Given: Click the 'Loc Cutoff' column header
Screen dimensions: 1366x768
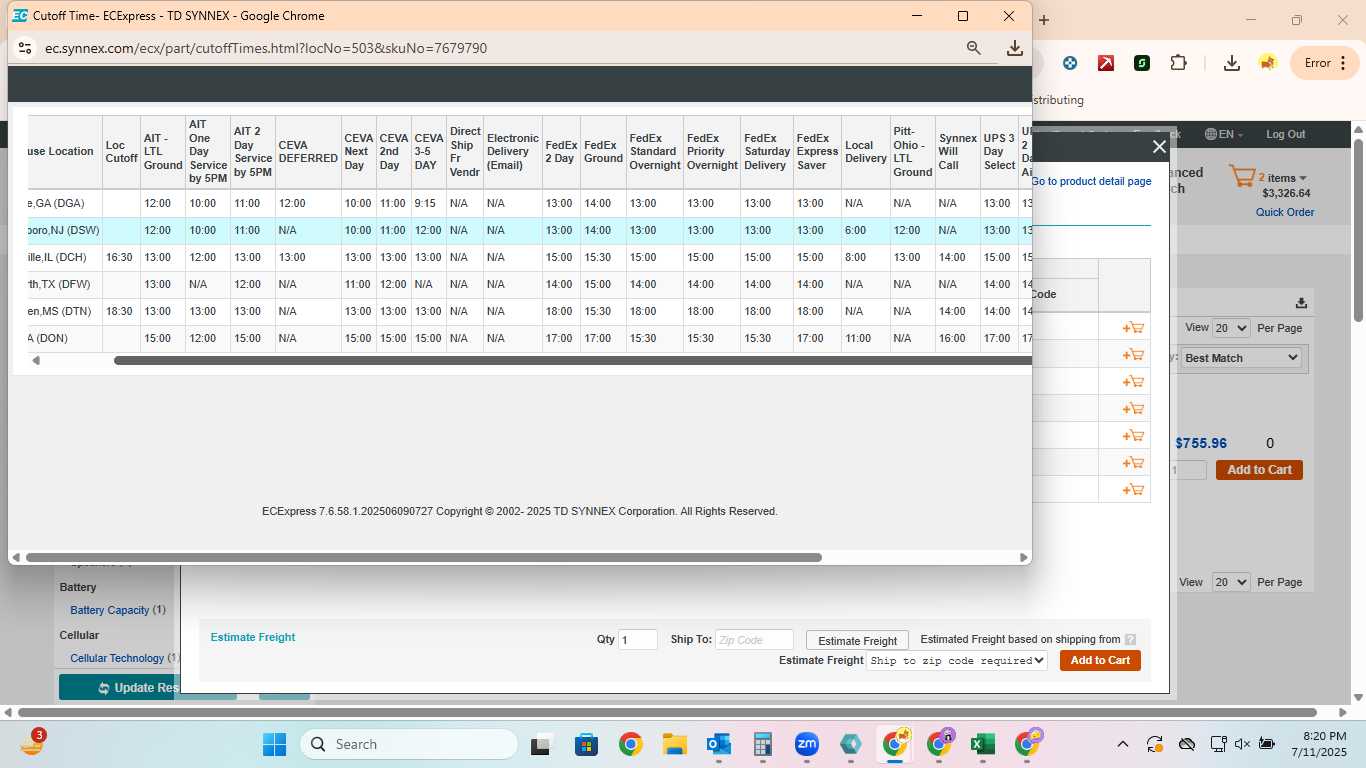Looking at the screenshot, I should 121,152.
